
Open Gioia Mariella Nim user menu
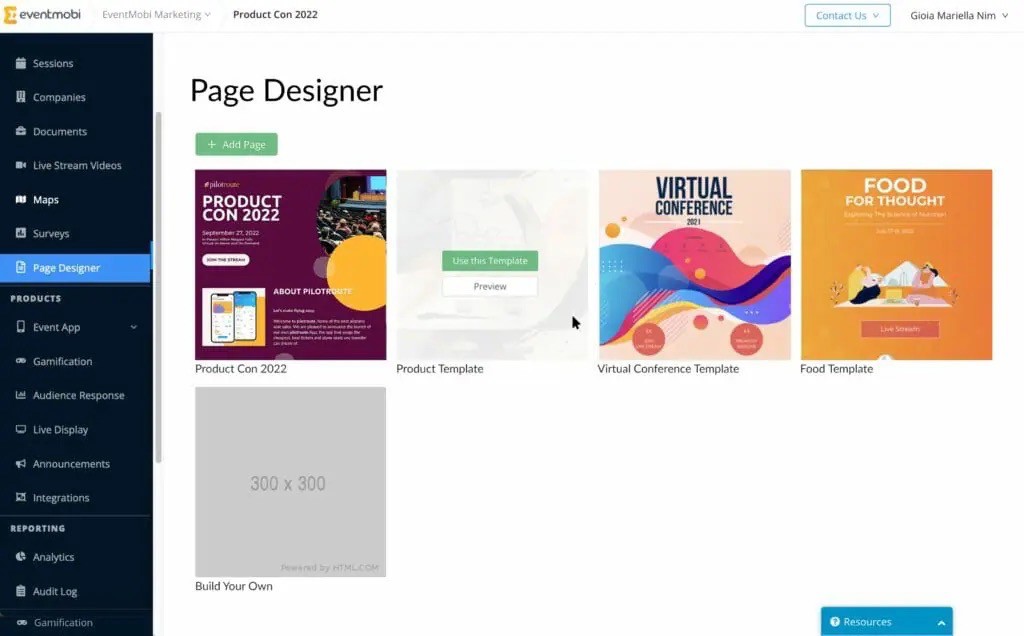pyautogui.click(x=959, y=15)
